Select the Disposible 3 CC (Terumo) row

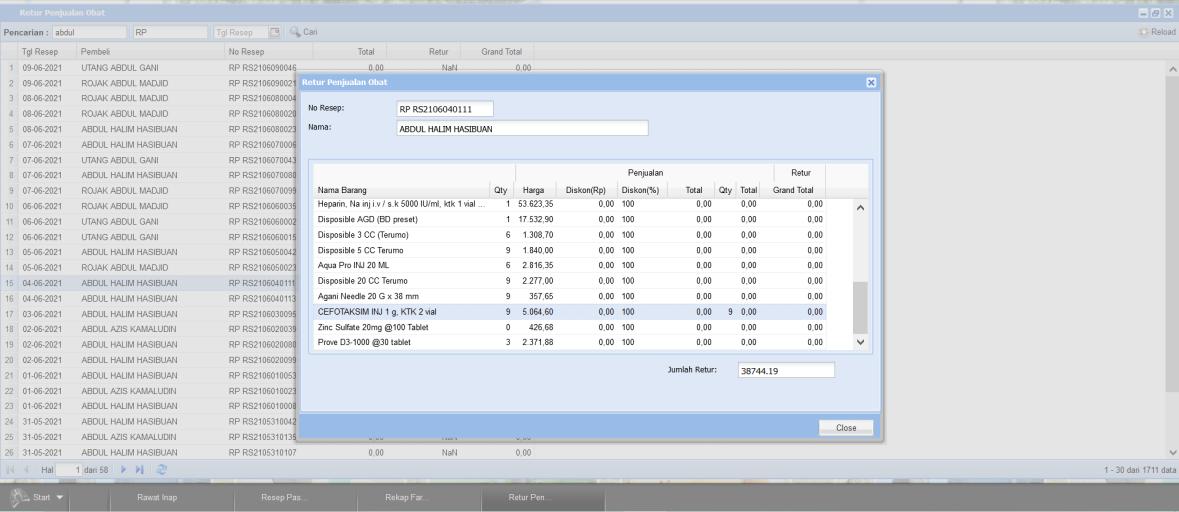click(x=570, y=235)
